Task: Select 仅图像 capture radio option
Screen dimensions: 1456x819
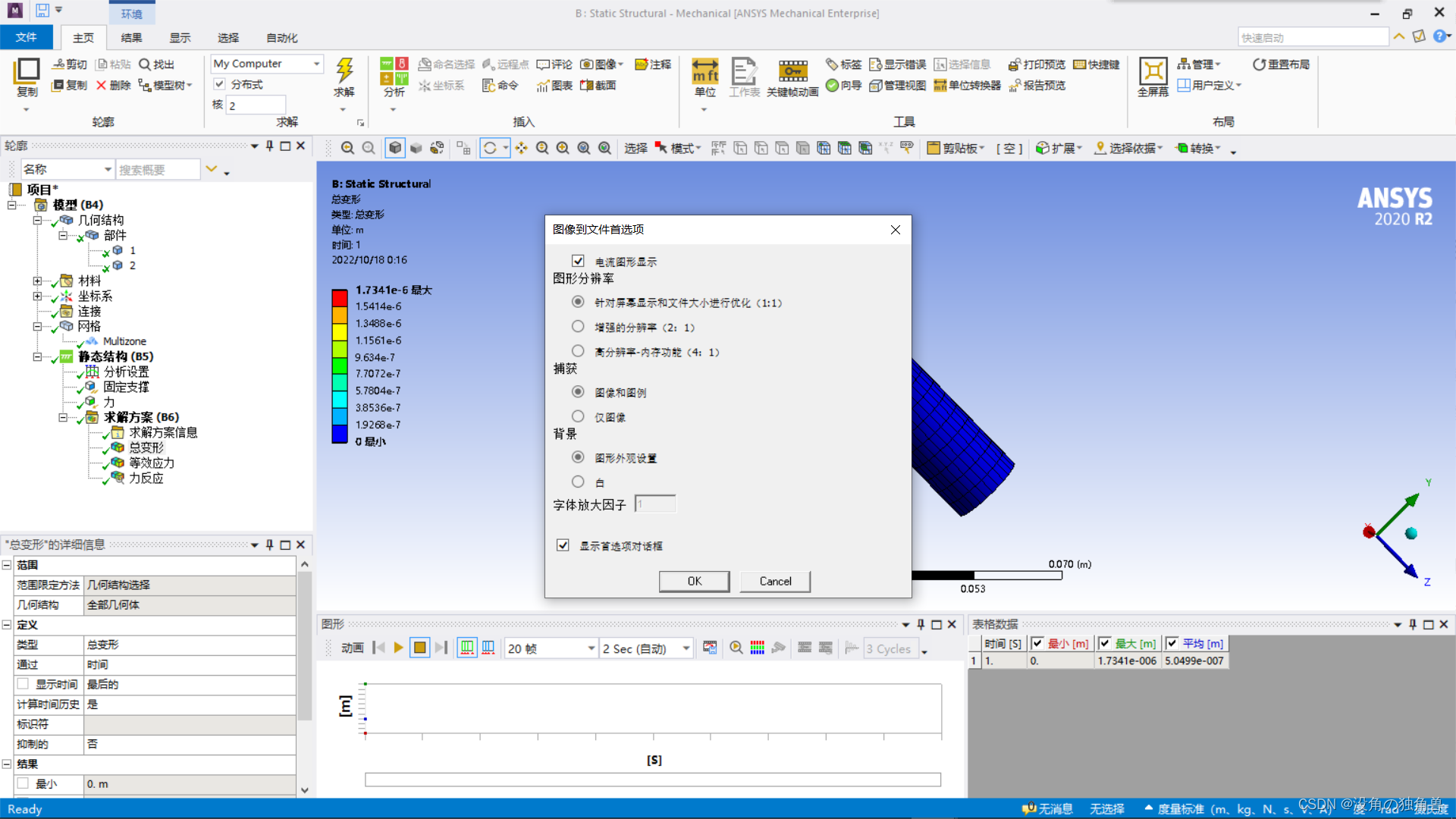Action: (x=578, y=416)
